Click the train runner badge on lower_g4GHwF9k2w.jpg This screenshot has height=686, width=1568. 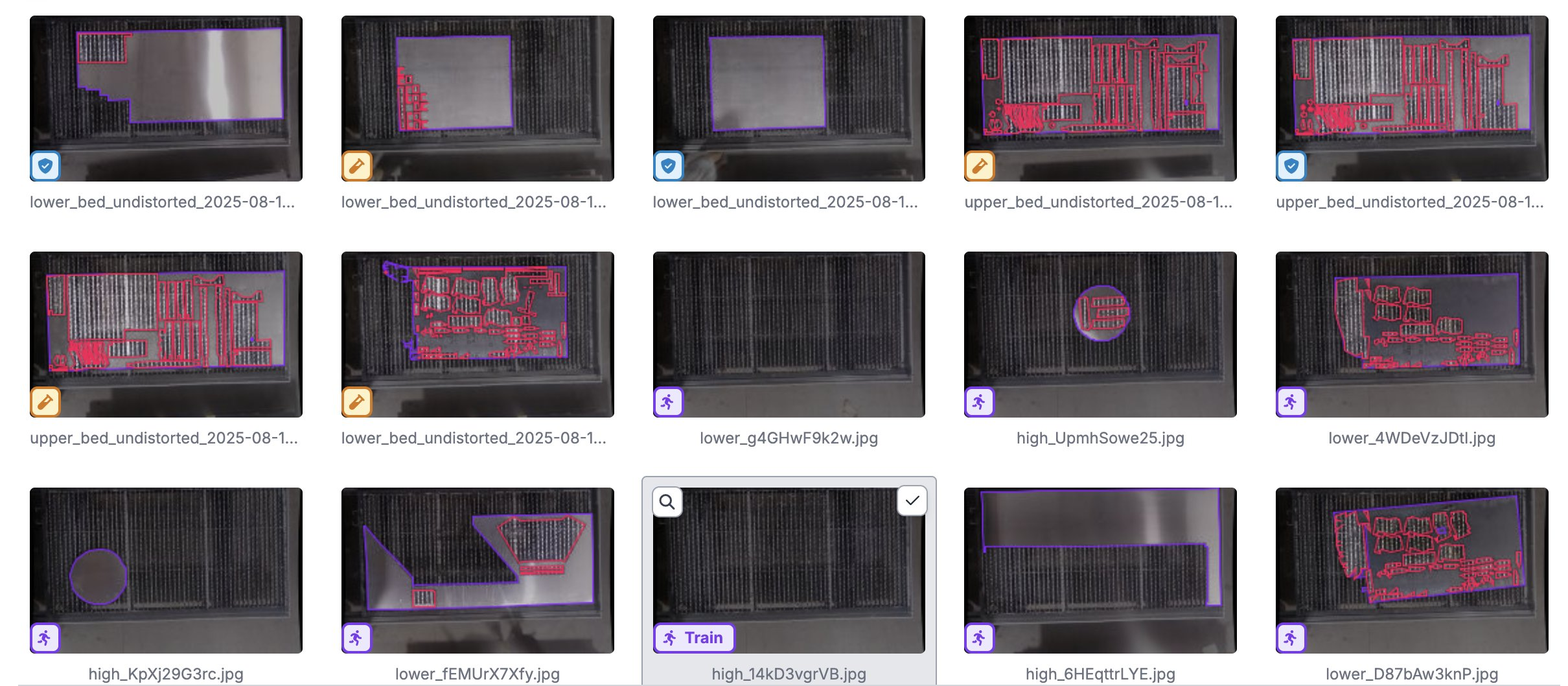point(668,402)
